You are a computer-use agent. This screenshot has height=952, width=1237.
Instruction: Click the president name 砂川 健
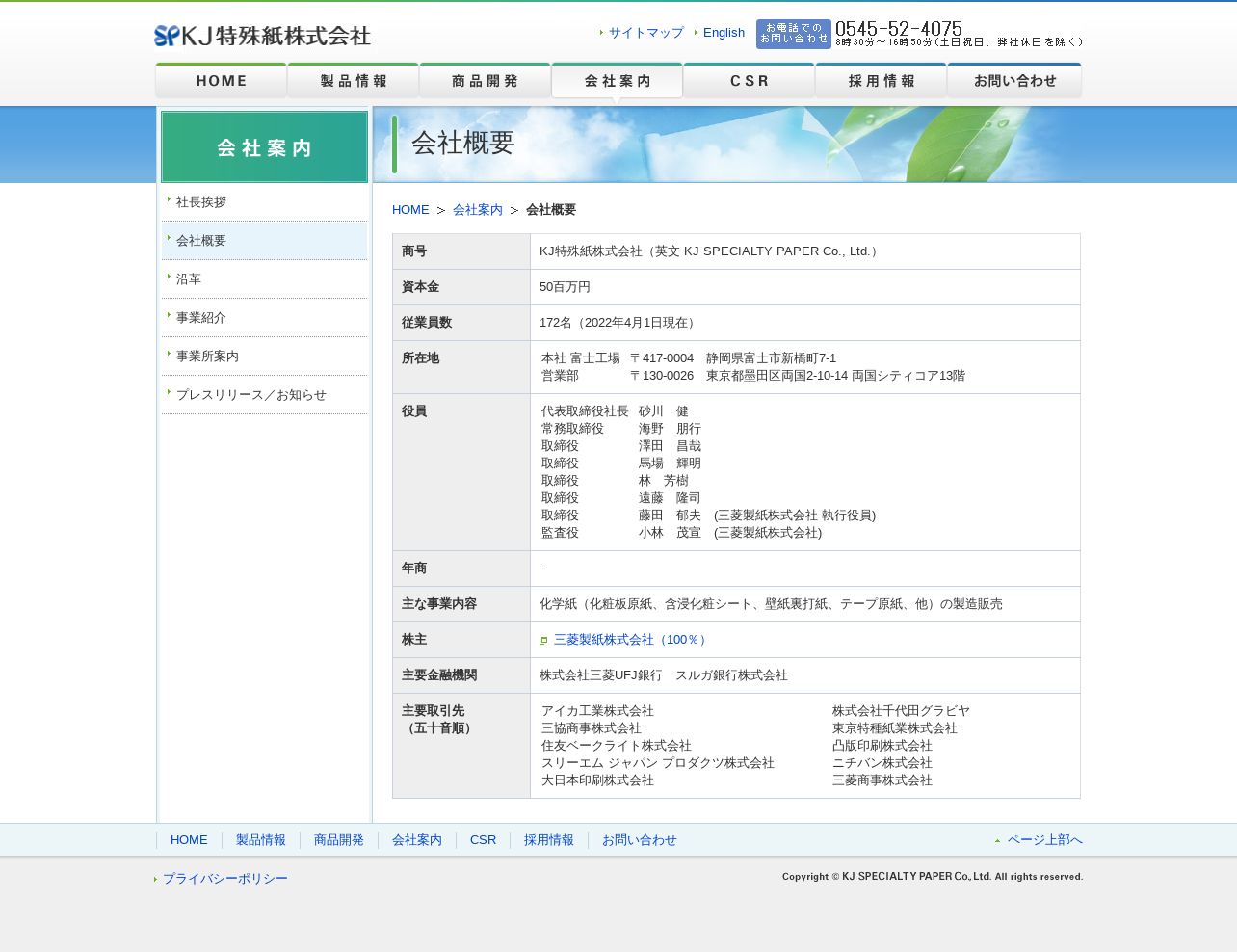point(664,411)
